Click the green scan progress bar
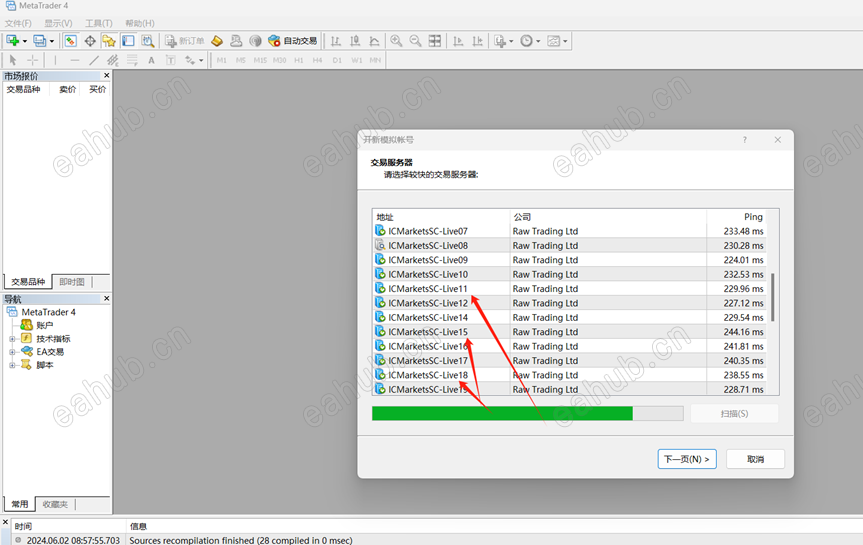 coord(527,413)
